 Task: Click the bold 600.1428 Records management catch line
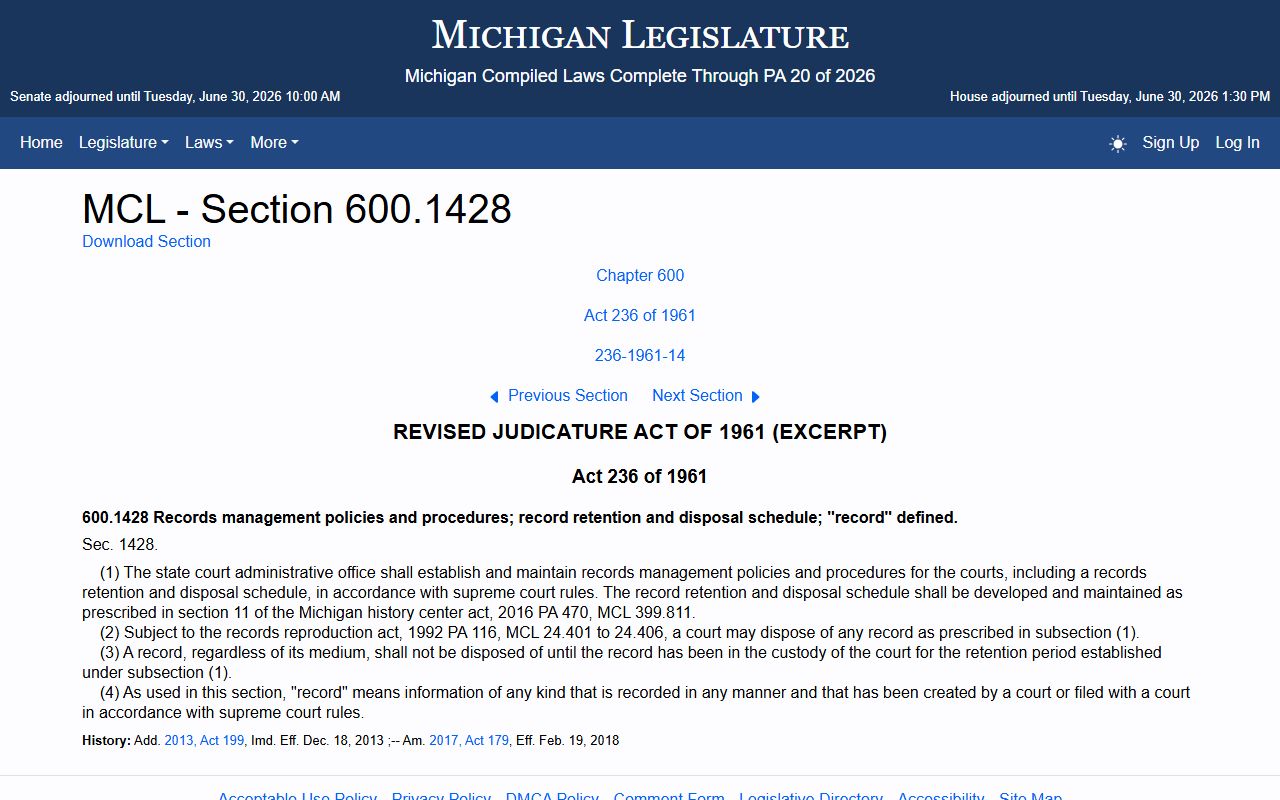(520, 517)
